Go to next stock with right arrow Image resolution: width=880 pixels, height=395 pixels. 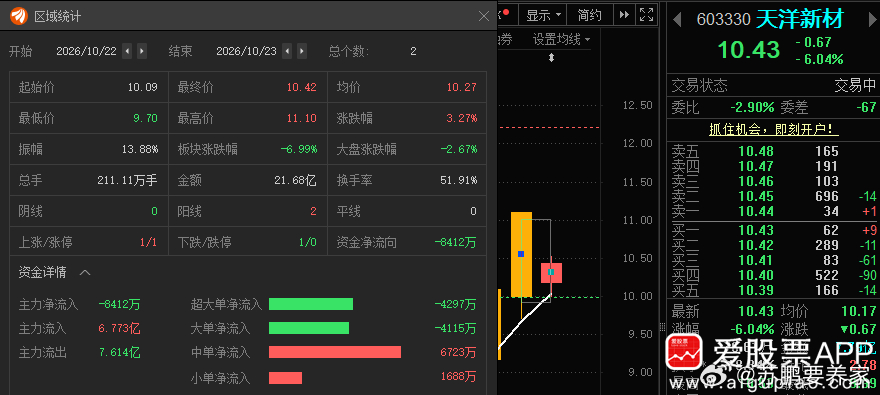tap(872, 19)
